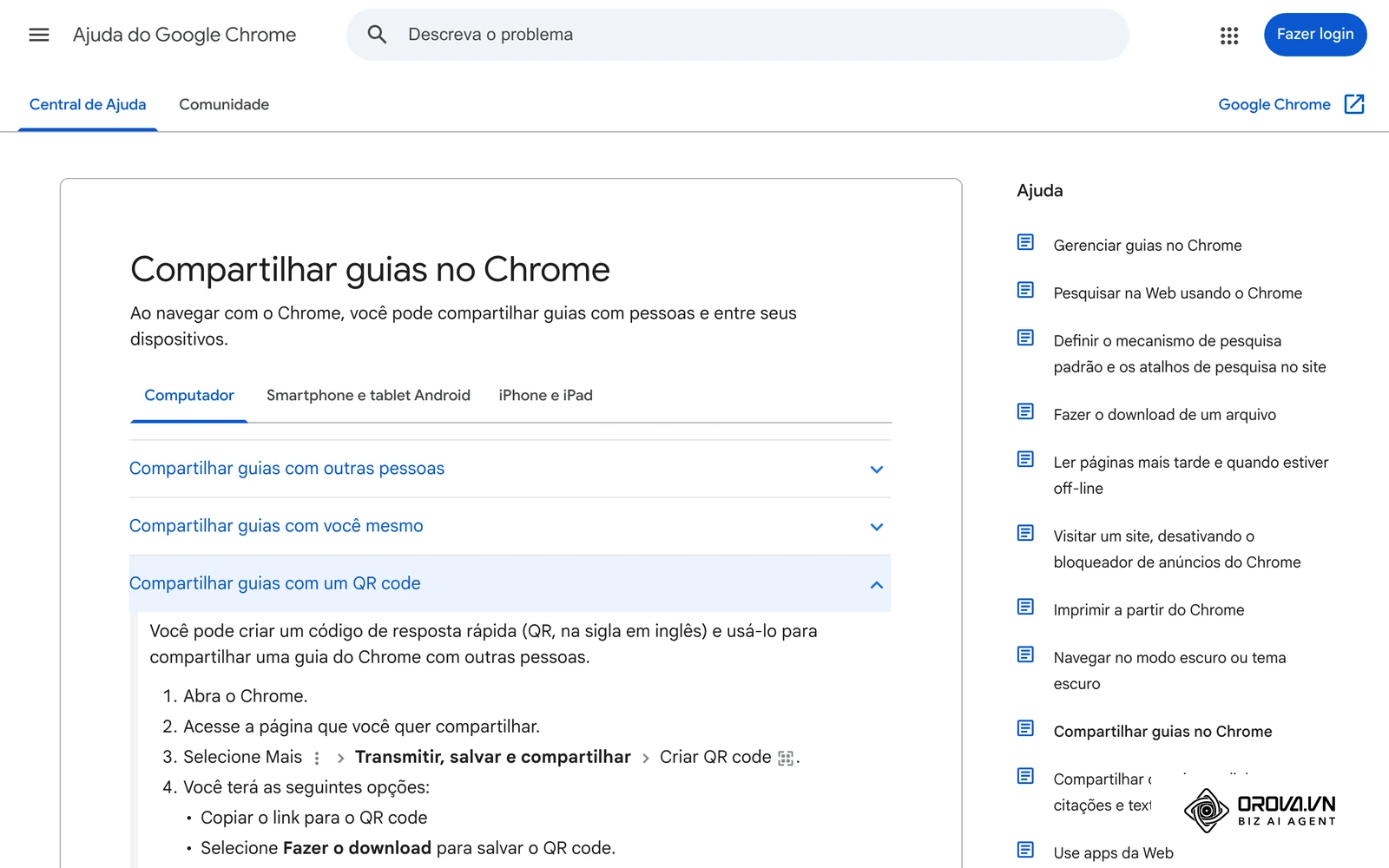Open the Google apps grid
This screenshot has height=868, width=1389.
1229,36
